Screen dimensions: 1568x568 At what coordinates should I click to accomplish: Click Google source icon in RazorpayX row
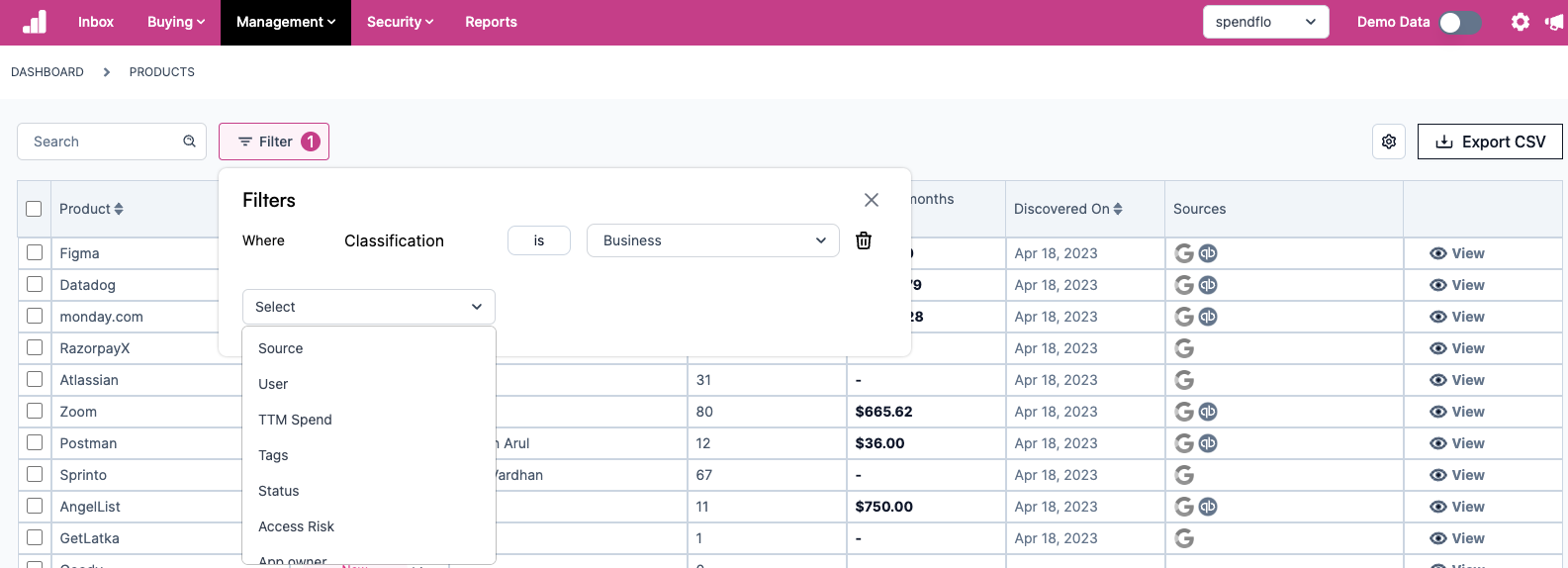1184,348
